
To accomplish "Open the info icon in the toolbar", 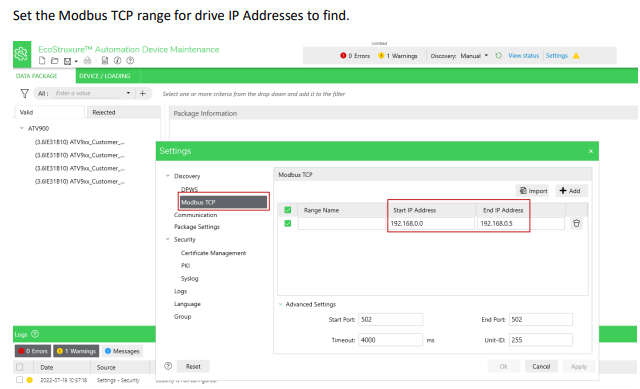I will [x=118, y=61].
